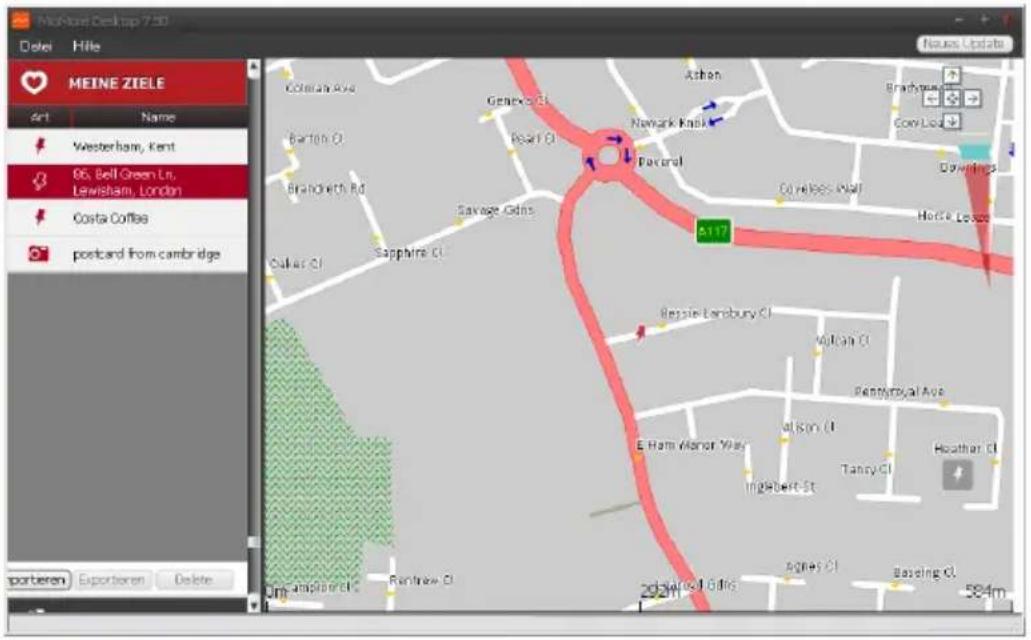This screenshot has width=1031, height=640.
Task: Select 86, Bell Green Ln, Lewisham row
Action: click(x=128, y=182)
